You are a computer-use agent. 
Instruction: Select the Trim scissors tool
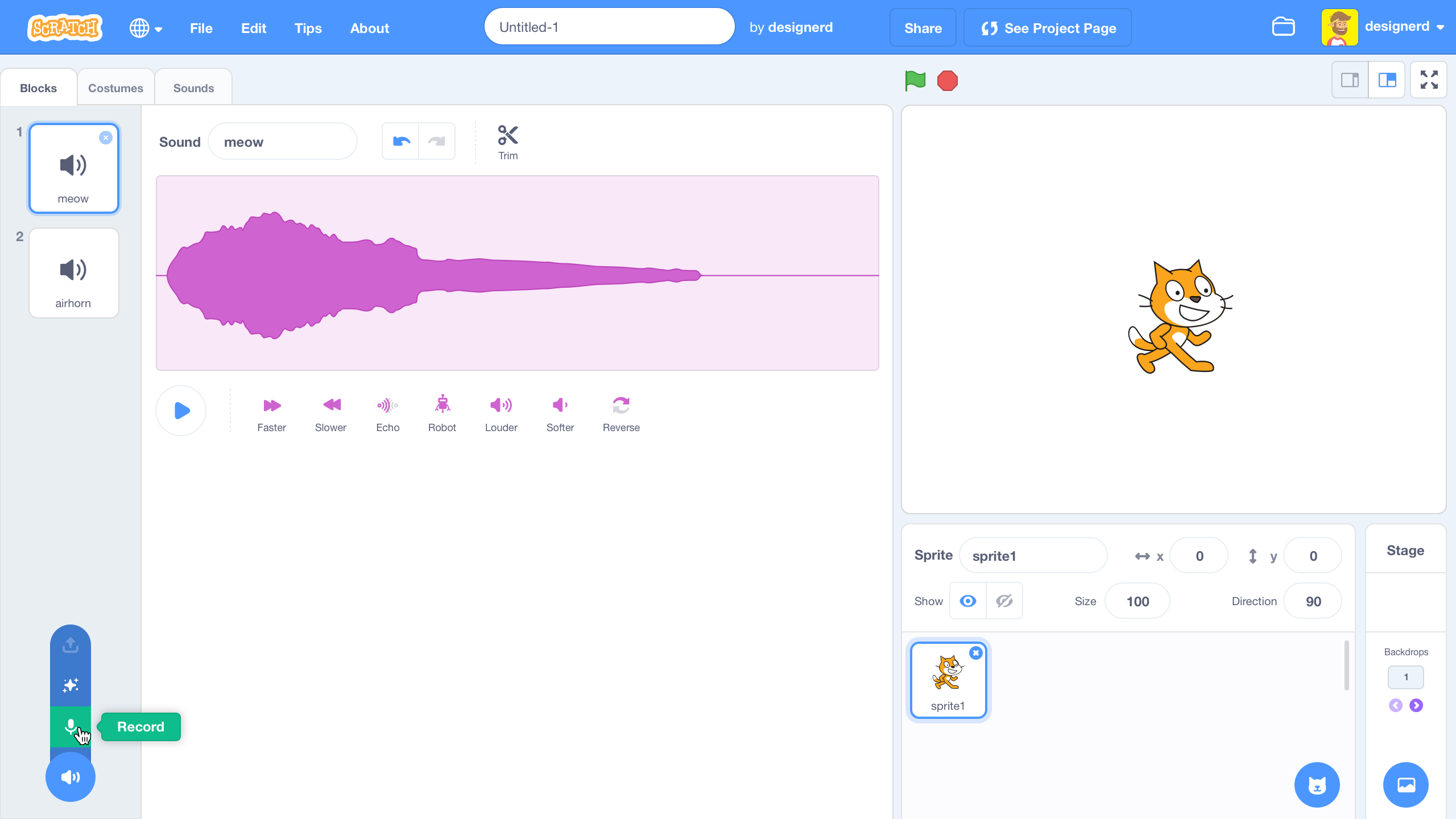coord(508,142)
